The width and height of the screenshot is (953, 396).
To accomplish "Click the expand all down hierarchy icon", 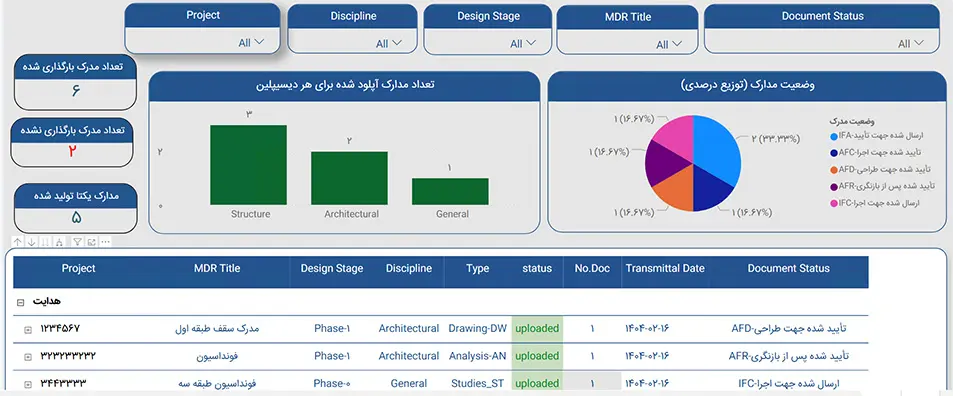I will [59, 242].
